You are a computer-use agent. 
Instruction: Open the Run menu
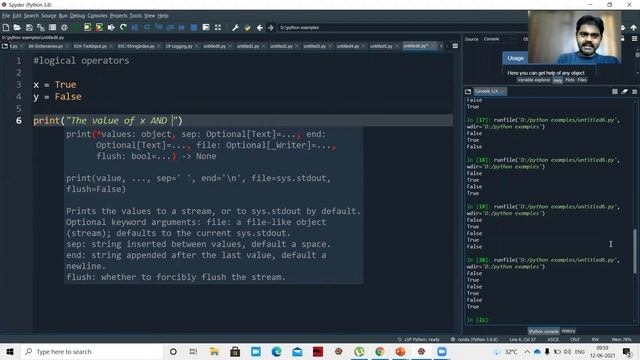63,16
